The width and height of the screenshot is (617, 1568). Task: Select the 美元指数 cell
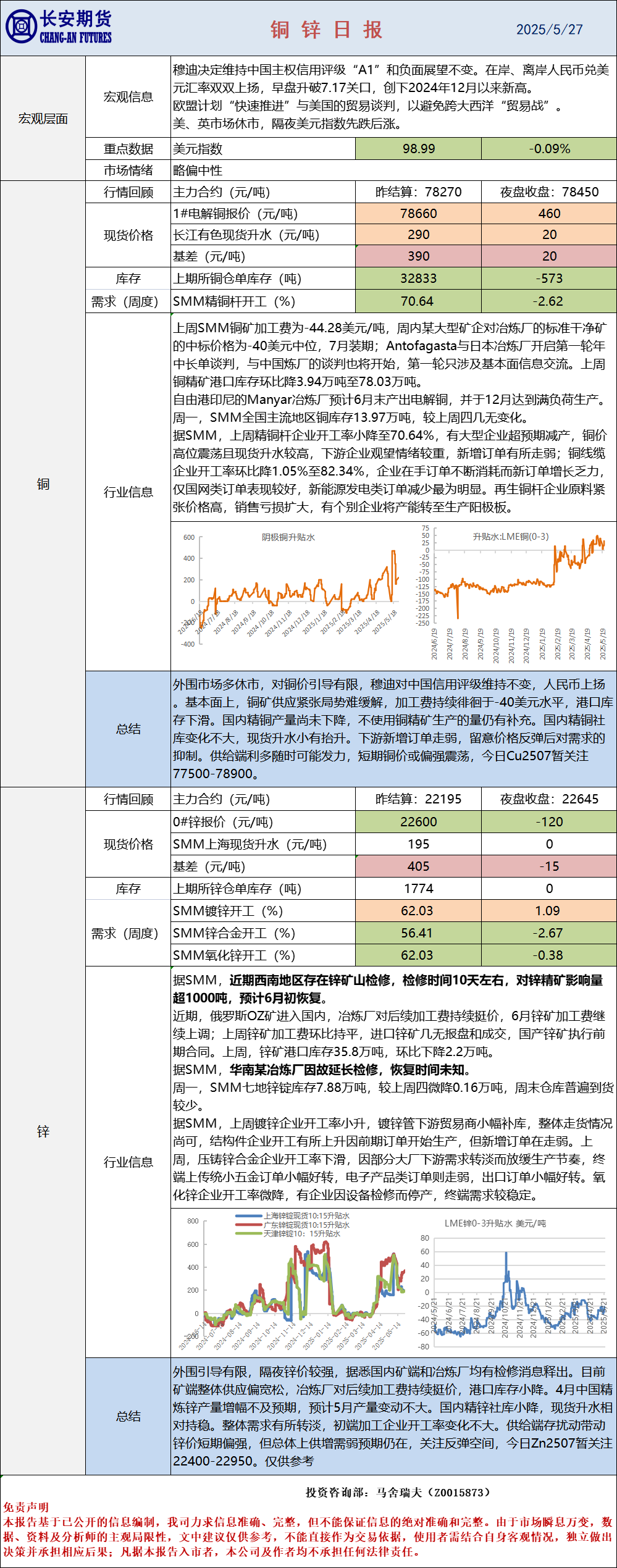pos(263,149)
